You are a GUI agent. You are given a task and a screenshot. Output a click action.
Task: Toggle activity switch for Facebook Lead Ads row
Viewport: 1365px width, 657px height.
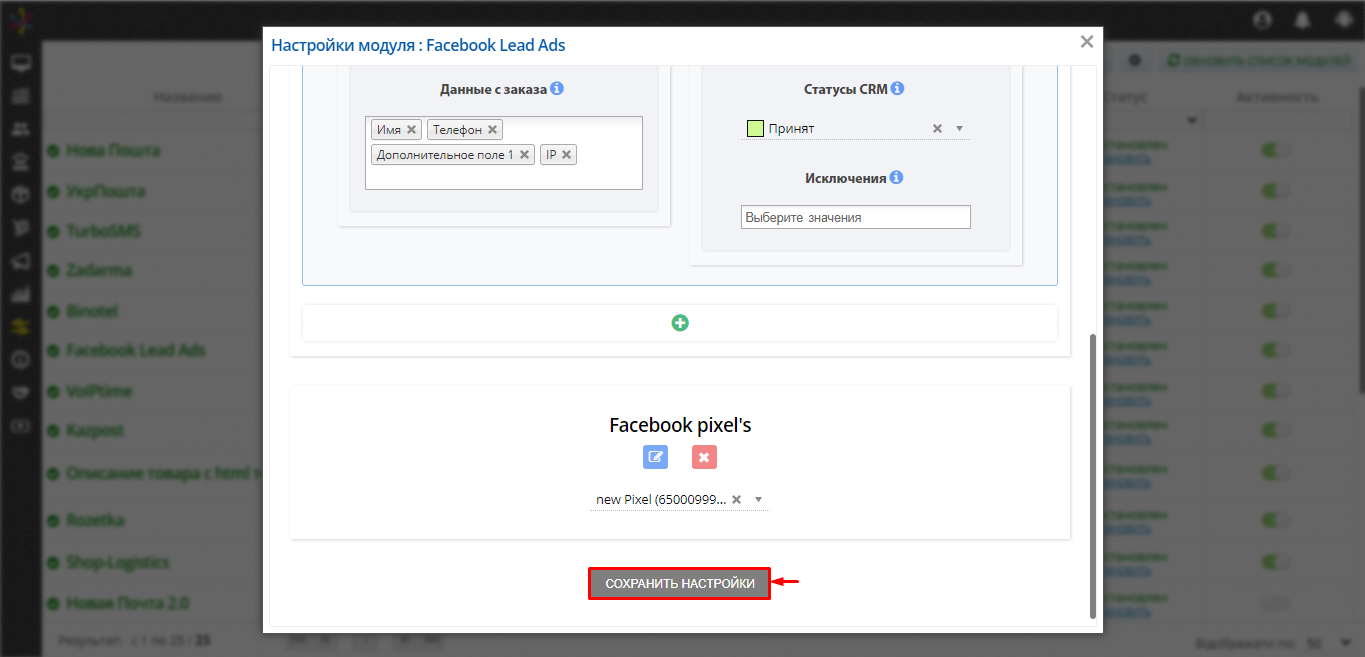click(x=1275, y=350)
